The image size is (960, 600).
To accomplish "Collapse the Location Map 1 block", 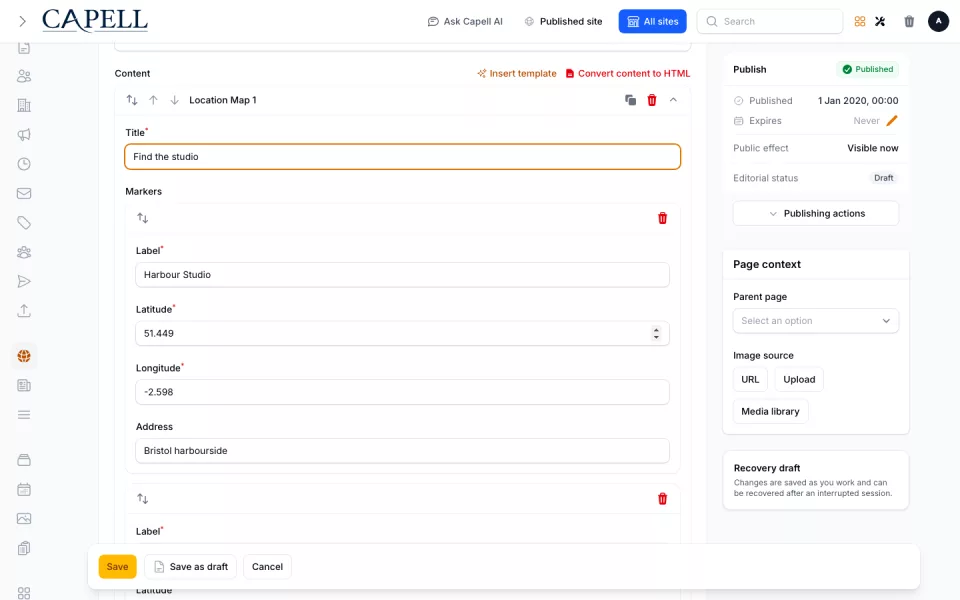I will [x=673, y=100].
